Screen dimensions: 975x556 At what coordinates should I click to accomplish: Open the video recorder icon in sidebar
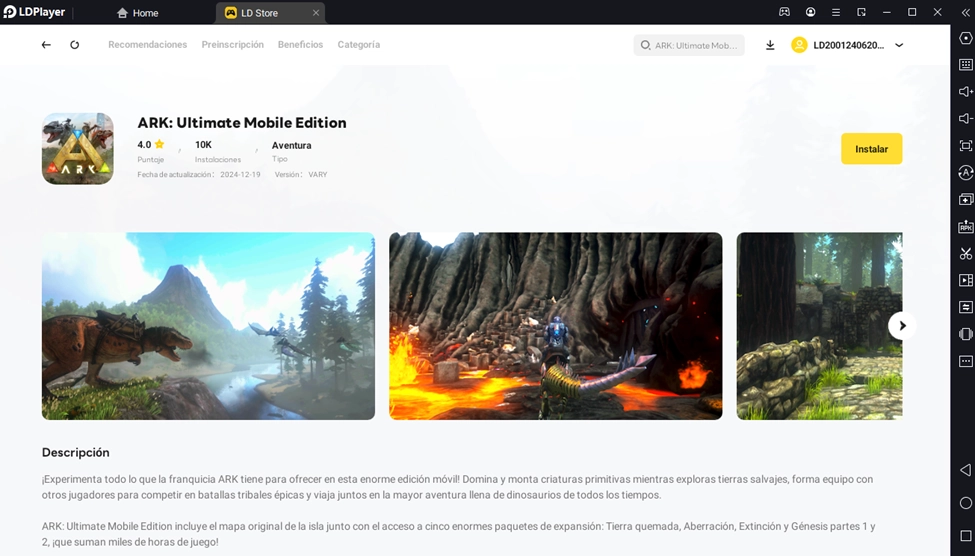966,280
